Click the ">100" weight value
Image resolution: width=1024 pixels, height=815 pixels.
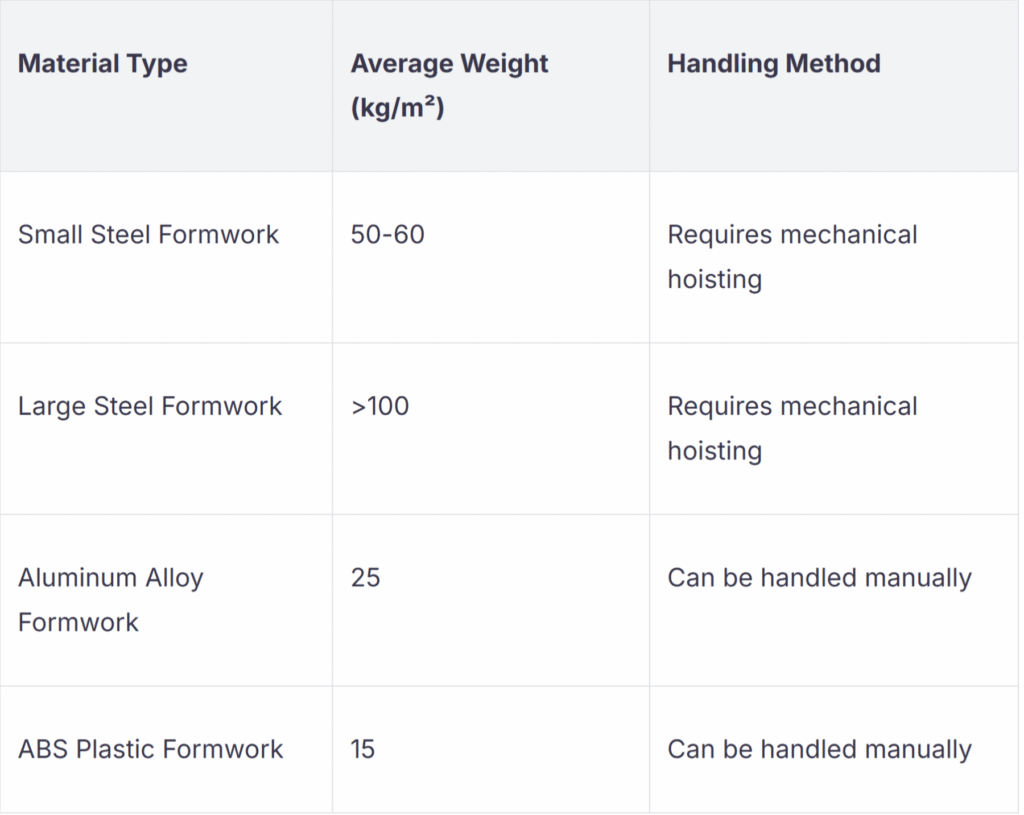380,407
